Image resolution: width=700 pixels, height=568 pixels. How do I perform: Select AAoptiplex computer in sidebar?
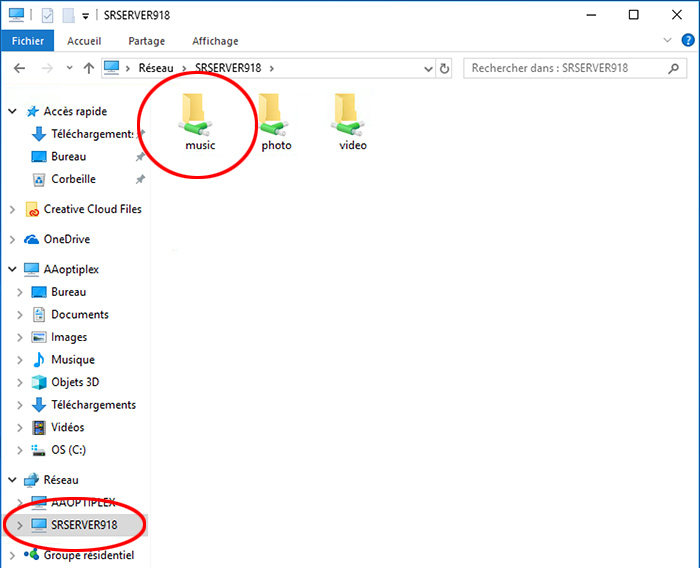click(x=71, y=269)
